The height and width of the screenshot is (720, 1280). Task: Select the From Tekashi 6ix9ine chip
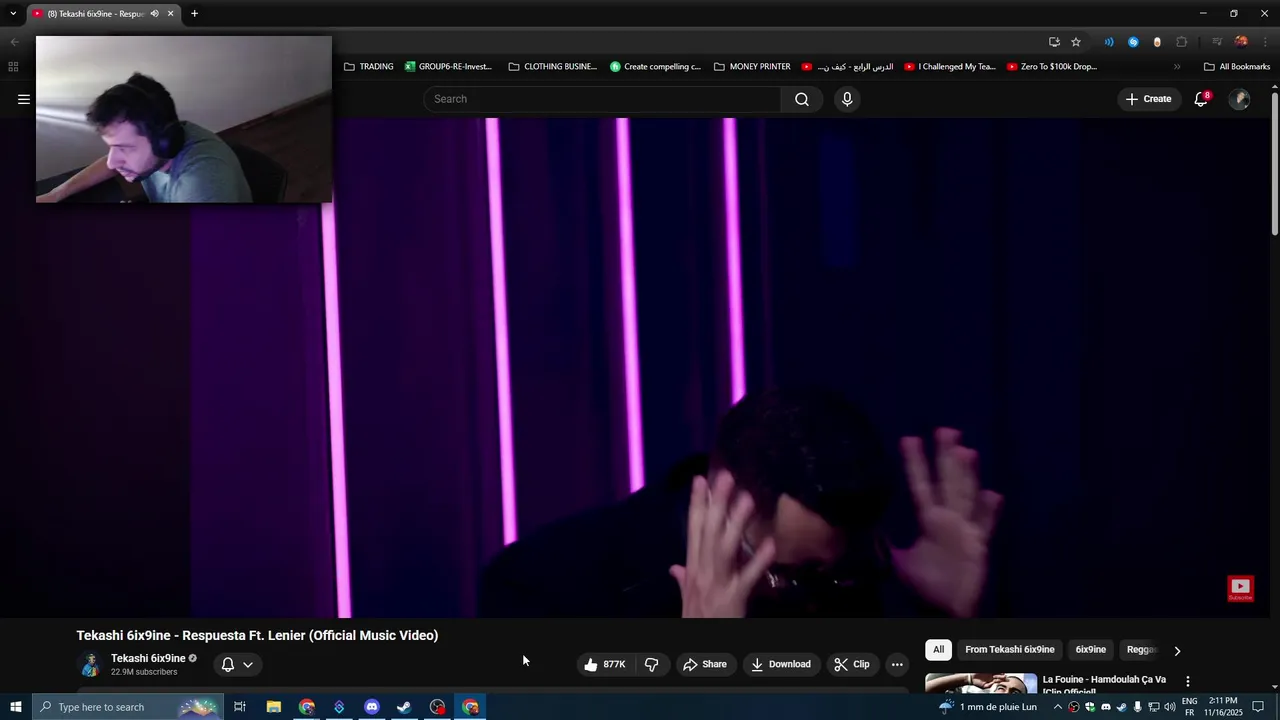pos(1009,650)
